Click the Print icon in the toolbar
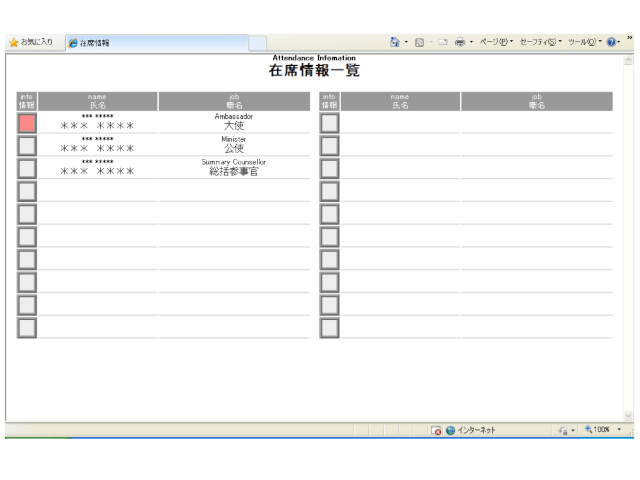 pos(459,42)
